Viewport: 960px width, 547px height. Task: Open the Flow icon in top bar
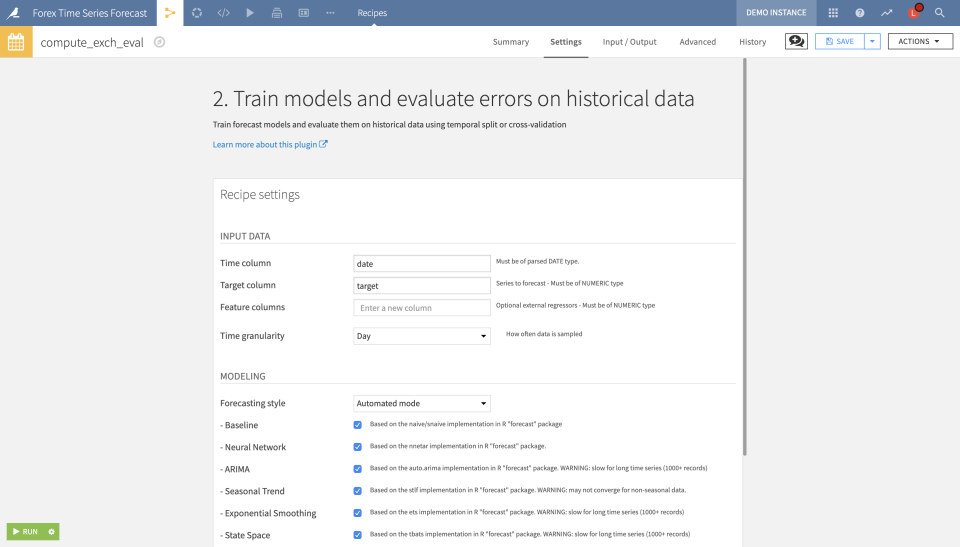170,12
